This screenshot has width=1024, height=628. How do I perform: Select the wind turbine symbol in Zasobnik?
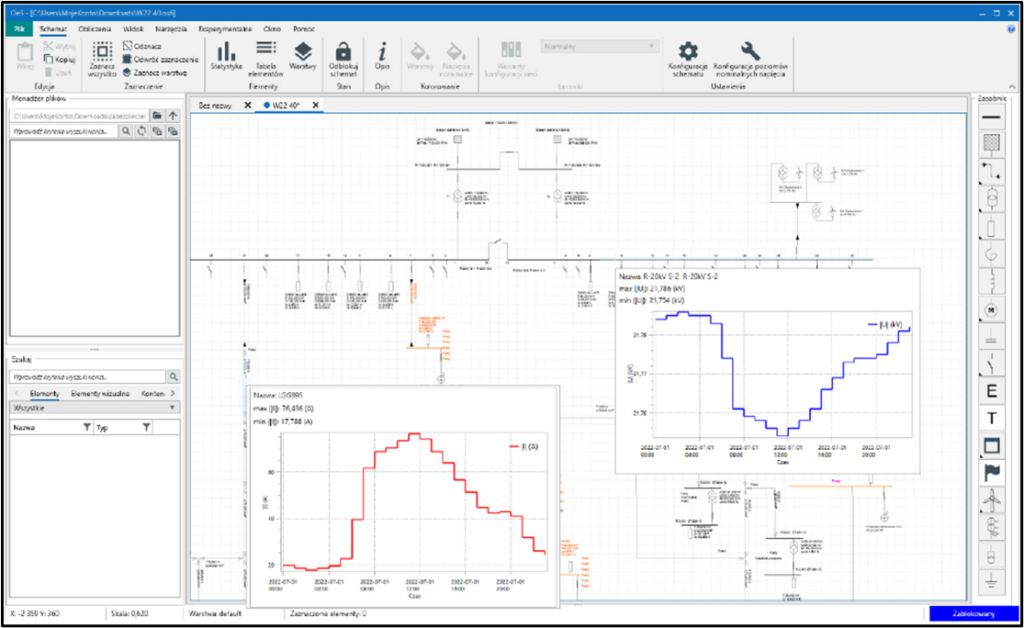pyautogui.click(x=991, y=501)
